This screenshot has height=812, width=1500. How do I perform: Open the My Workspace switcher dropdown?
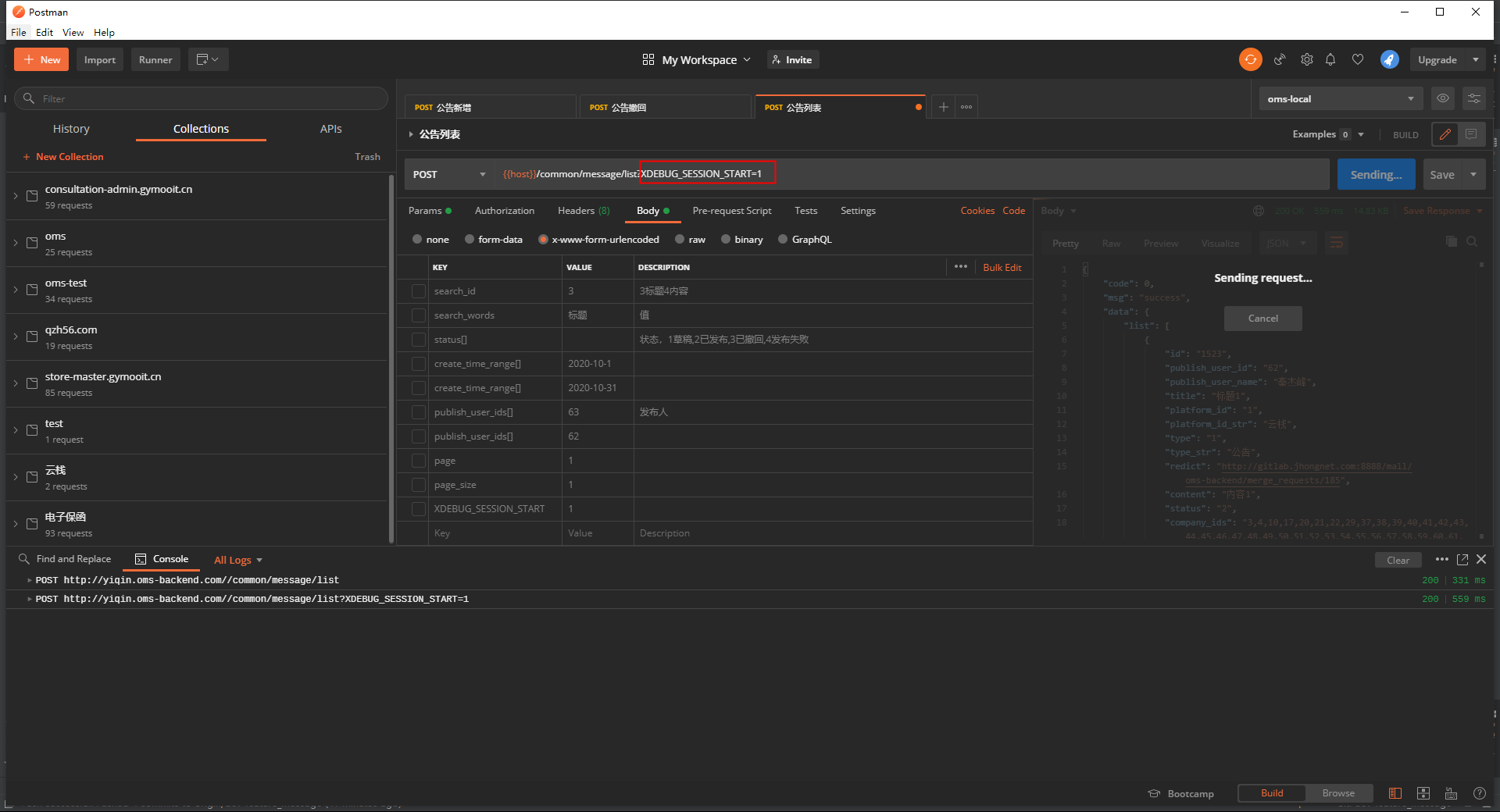pos(696,59)
